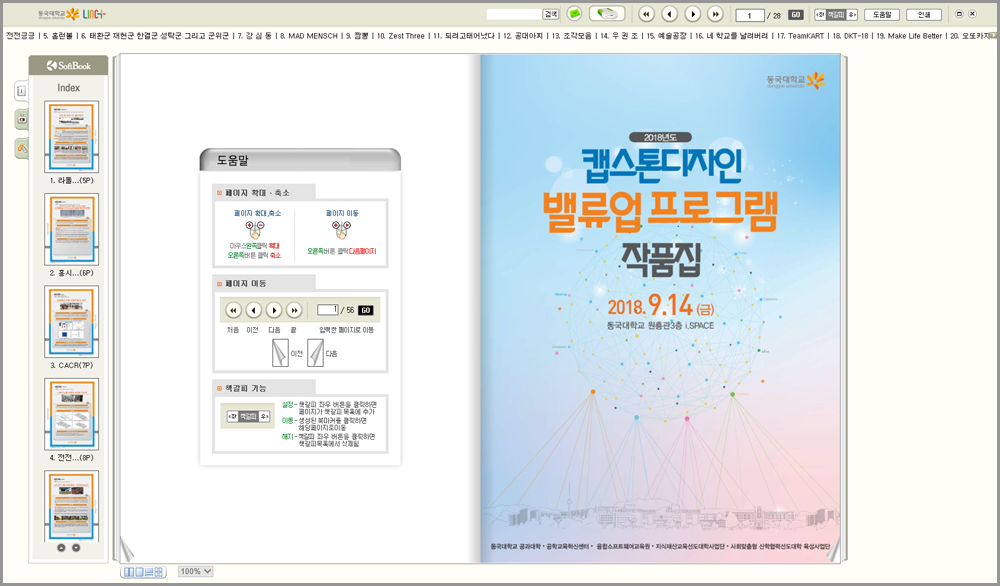Select '7. 강 심 동' in contents strip

pos(254,36)
